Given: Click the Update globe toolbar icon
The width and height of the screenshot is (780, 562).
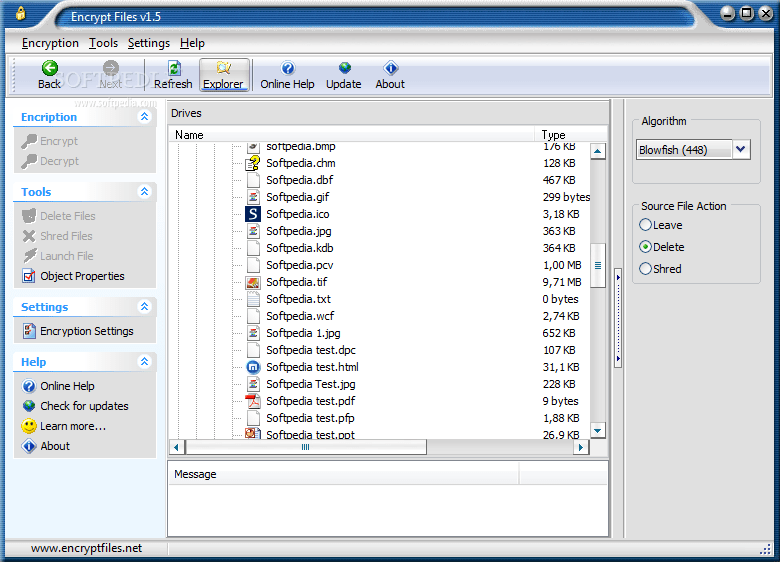Looking at the screenshot, I should click(344, 68).
